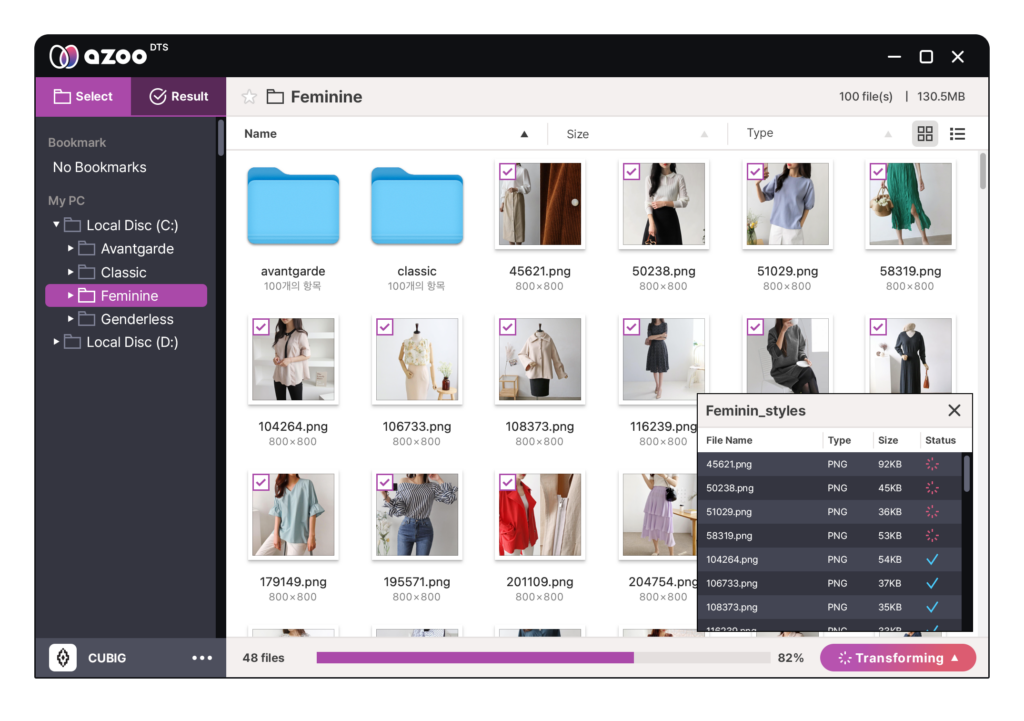Viewport: 1024px width, 721px height.
Task: Bookmark the Feminine folder with star
Action: (x=249, y=97)
